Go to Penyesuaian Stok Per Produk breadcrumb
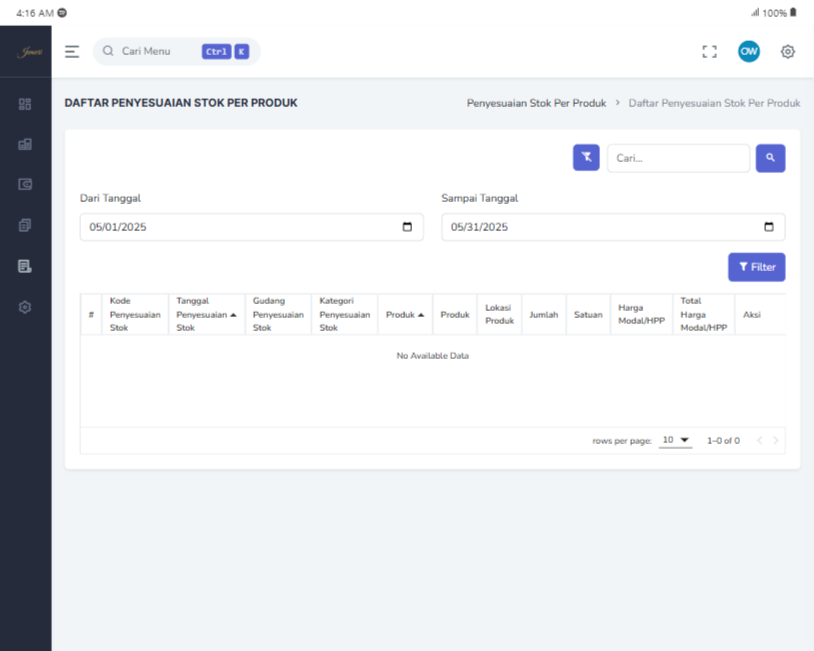 (536, 103)
